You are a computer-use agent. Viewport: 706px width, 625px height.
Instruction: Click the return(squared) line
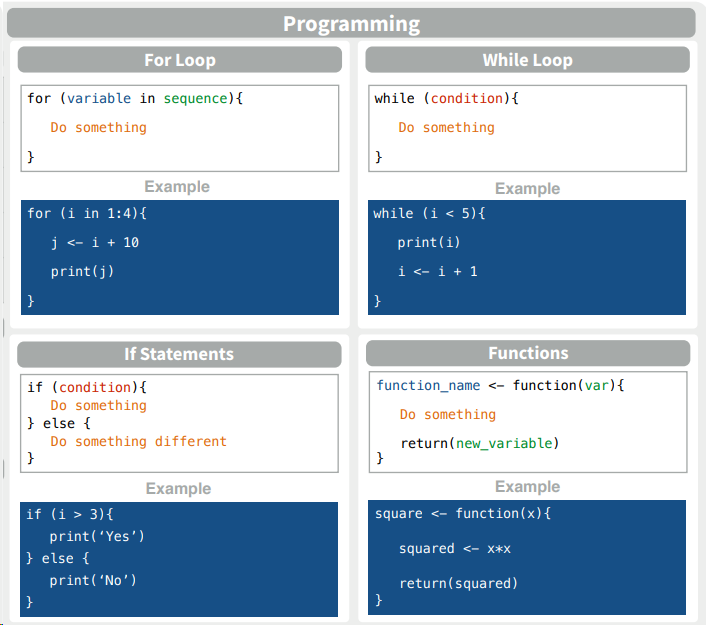click(x=459, y=583)
